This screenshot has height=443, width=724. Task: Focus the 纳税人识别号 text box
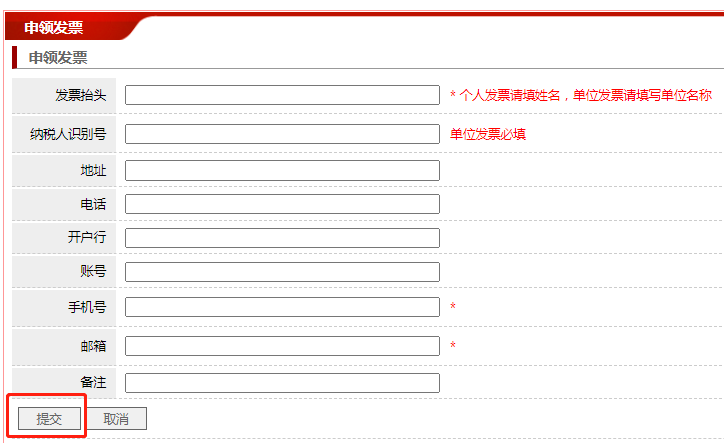tap(282, 134)
